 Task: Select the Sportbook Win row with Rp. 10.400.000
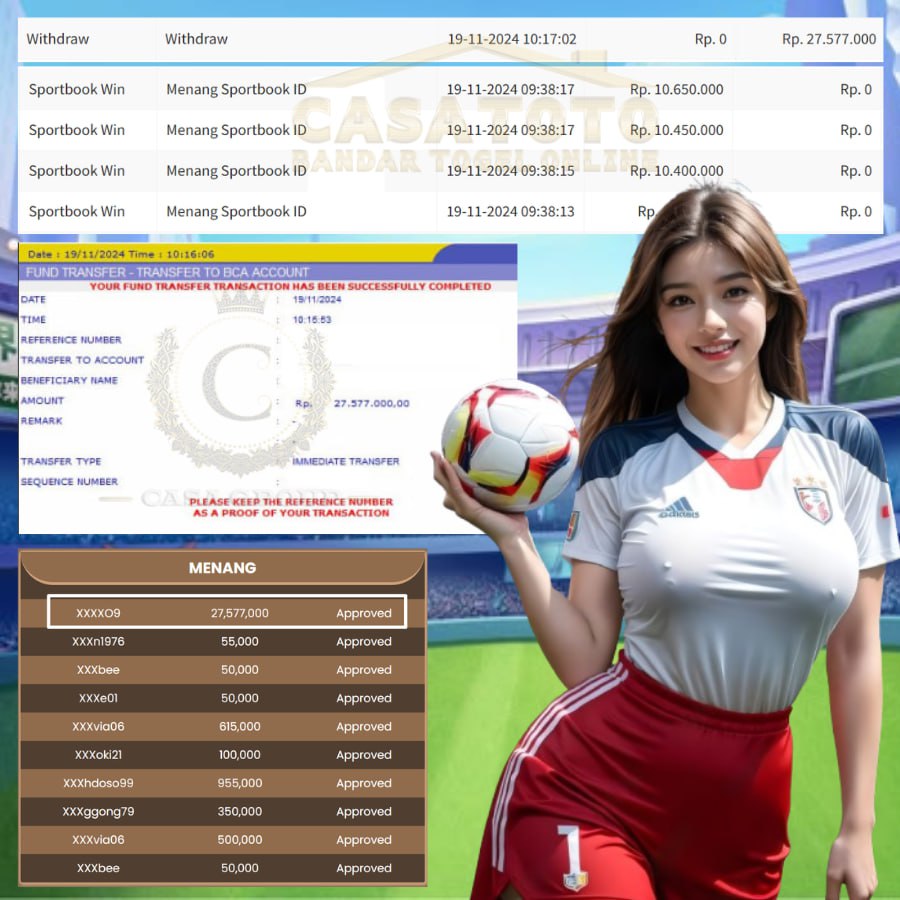click(x=450, y=171)
